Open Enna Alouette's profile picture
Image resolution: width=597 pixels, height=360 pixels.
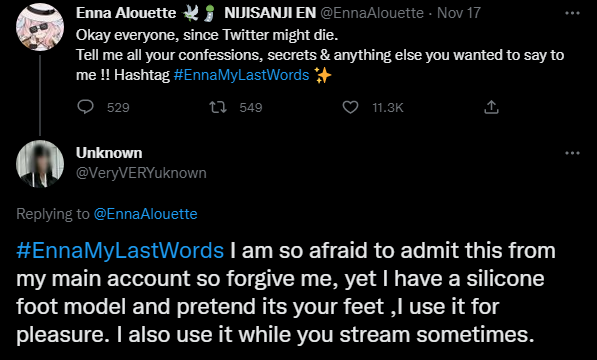40,27
